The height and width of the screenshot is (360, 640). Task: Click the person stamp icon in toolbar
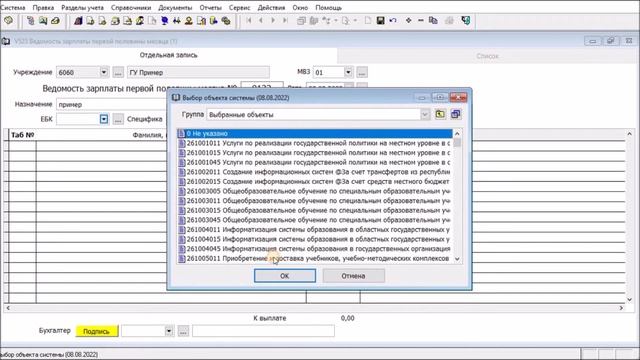pyautogui.click(x=189, y=20)
